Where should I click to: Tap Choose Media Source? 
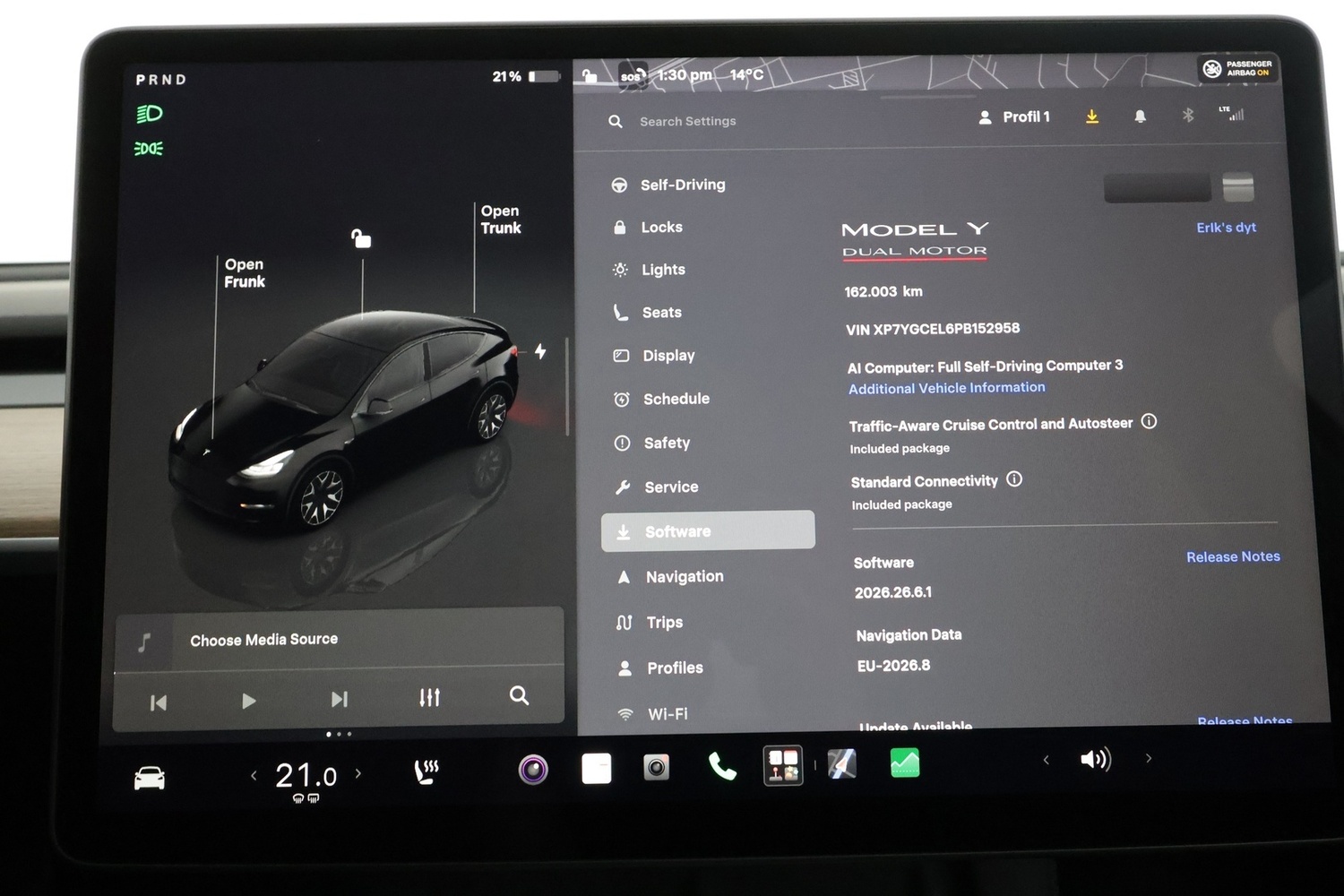point(263,640)
